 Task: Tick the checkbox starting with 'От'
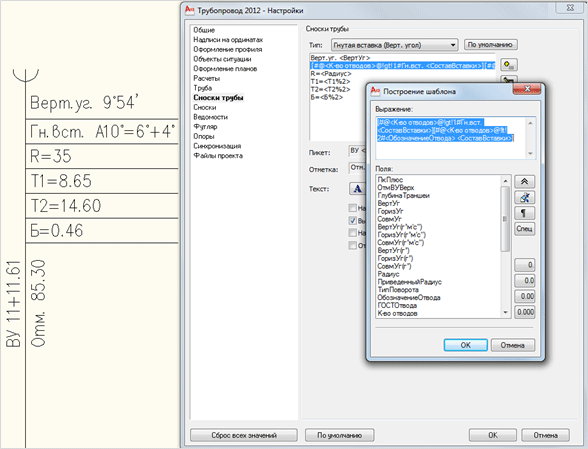(x=352, y=245)
